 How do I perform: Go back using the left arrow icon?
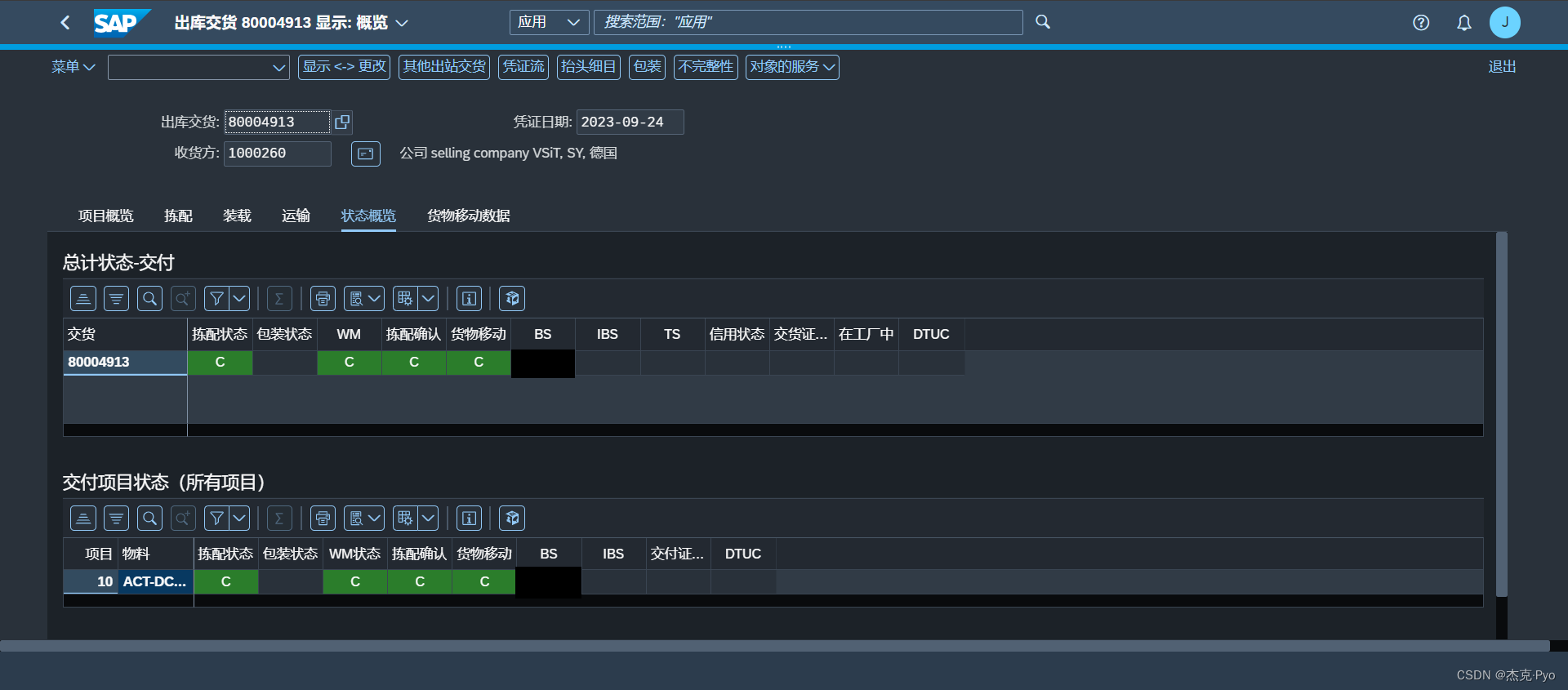coord(65,23)
